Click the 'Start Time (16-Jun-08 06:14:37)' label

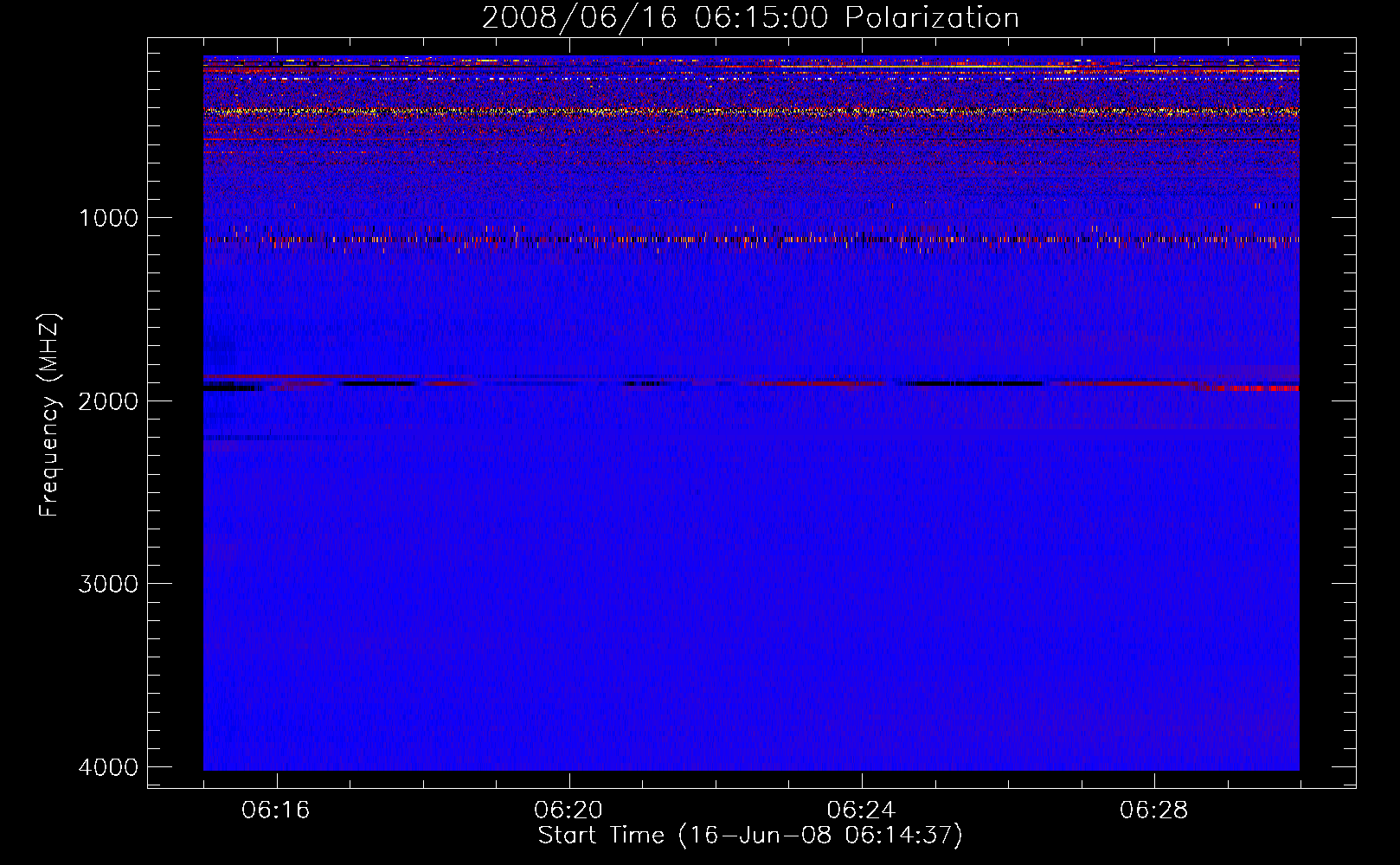click(x=750, y=836)
